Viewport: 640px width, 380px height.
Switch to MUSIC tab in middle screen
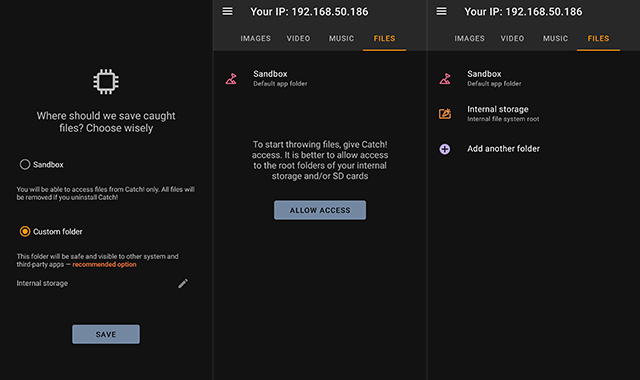[x=342, y=38]
